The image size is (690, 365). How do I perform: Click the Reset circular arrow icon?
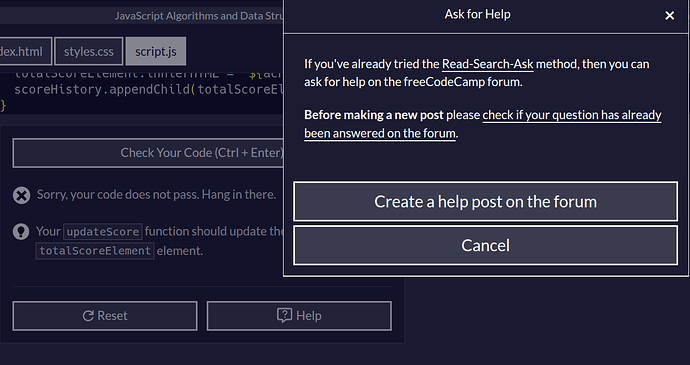click(88, 316)
